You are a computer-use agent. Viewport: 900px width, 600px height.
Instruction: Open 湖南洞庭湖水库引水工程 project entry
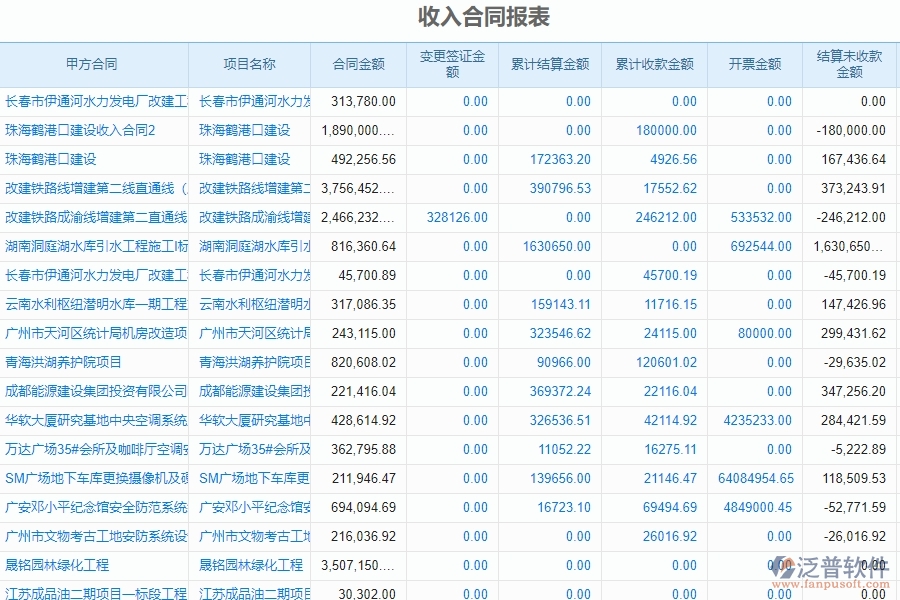248,246
